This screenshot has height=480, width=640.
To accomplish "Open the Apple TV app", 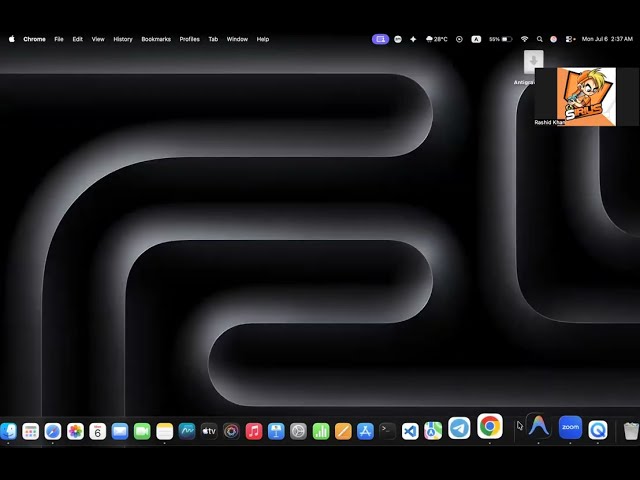I will [x=209, y=431].
